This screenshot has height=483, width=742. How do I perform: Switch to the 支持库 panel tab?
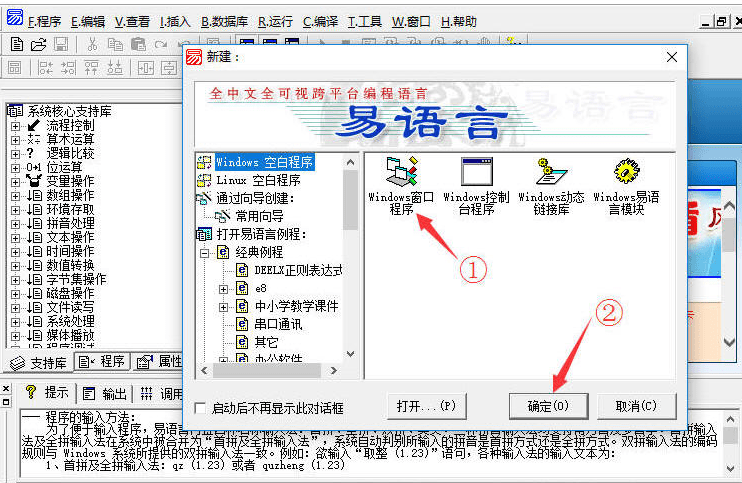coord(39,363)
